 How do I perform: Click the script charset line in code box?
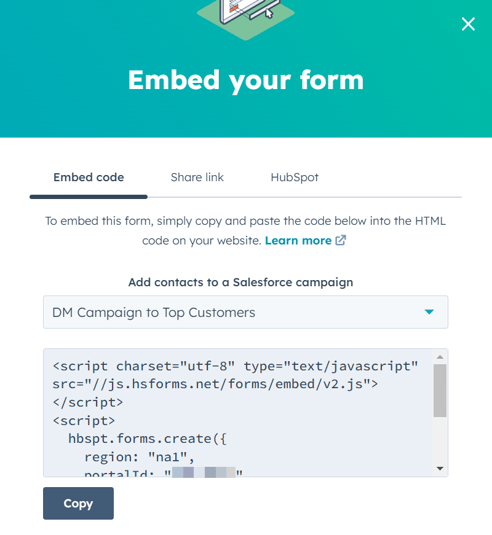(x=235, y=366)
